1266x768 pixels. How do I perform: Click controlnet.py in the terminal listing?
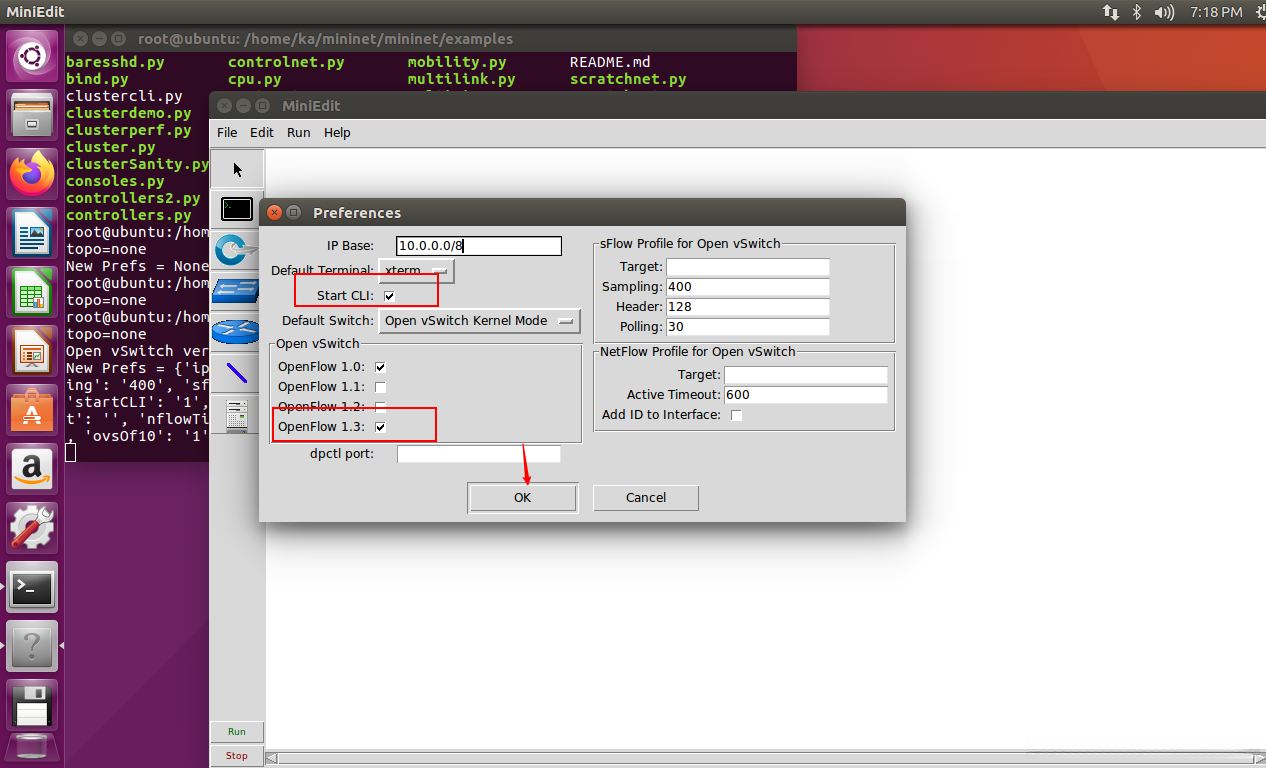tap(286, 62)
